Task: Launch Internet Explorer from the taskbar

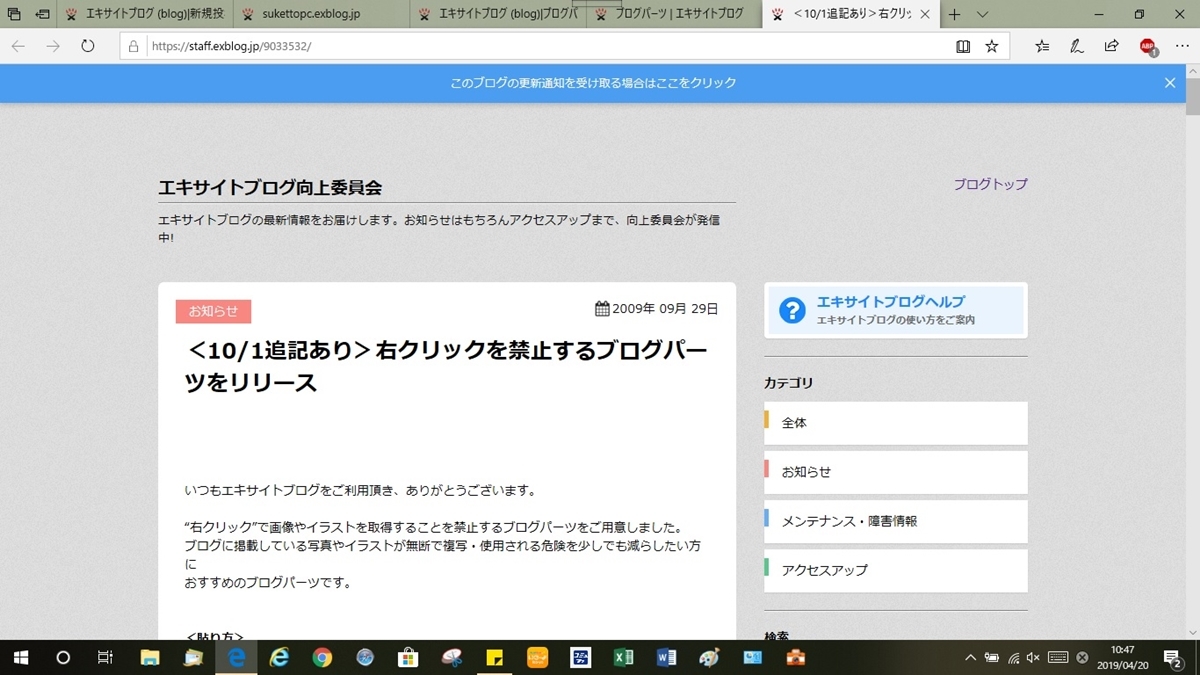Action: pos(280,657)
